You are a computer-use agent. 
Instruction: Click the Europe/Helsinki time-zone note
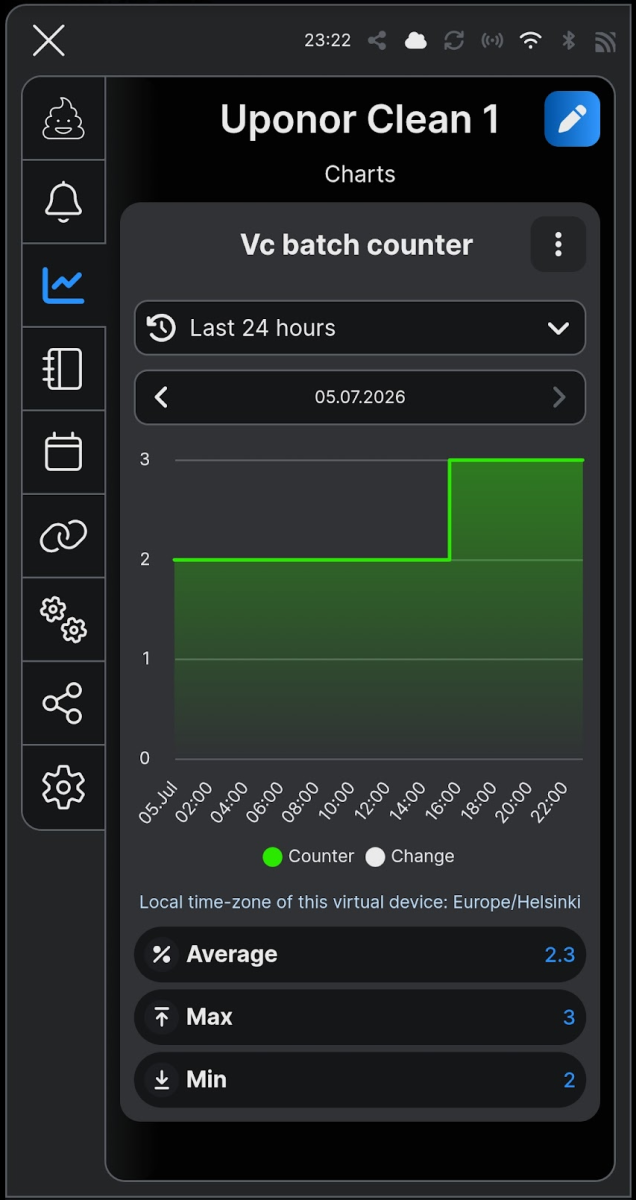tap(360, 902)
